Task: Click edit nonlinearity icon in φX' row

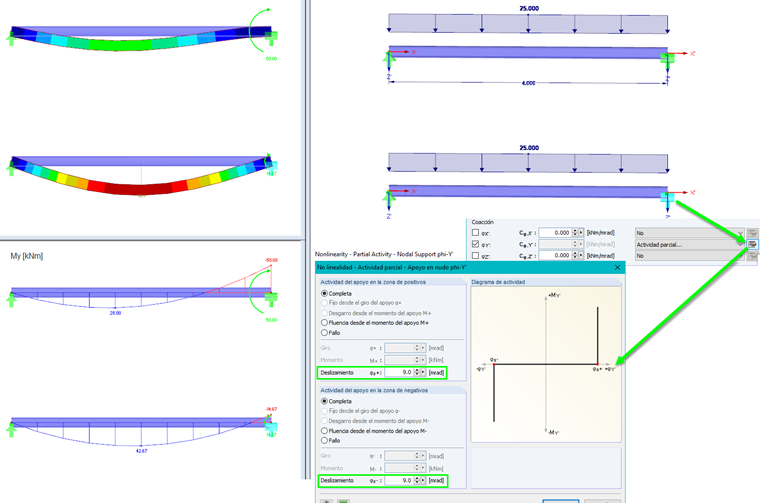Action: click(752, 233)
